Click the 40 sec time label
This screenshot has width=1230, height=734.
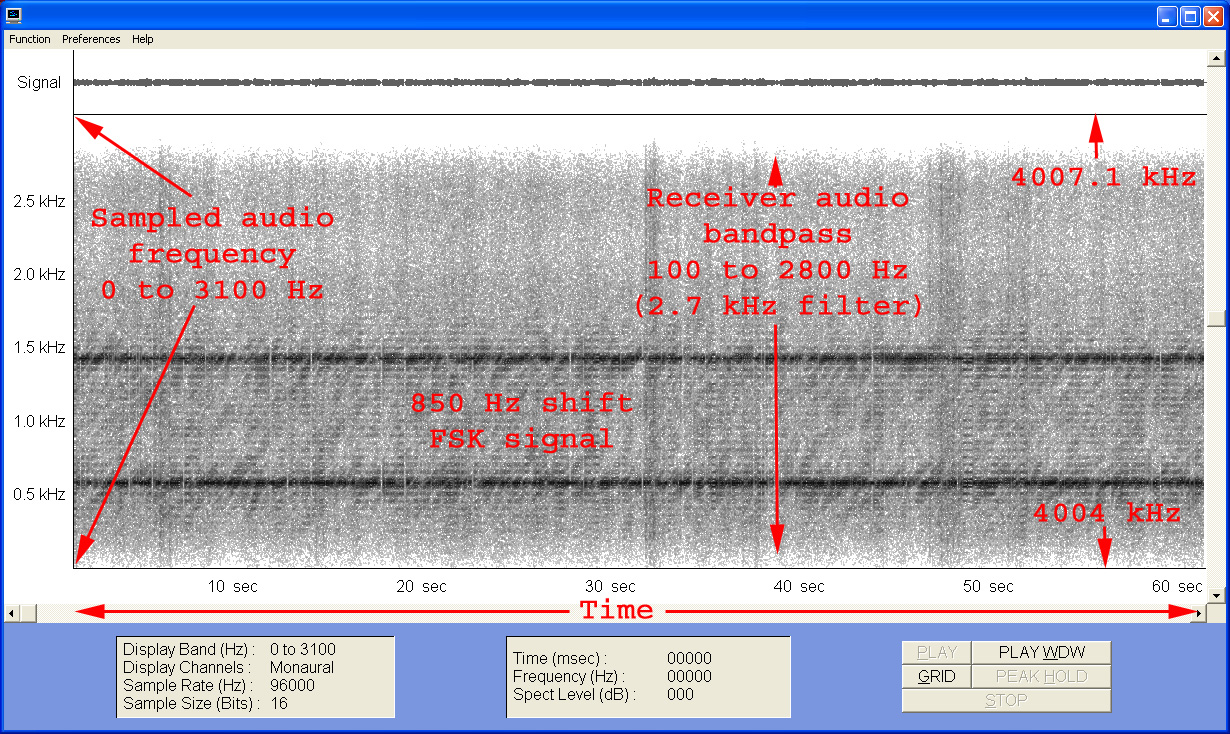click(799, 587)
